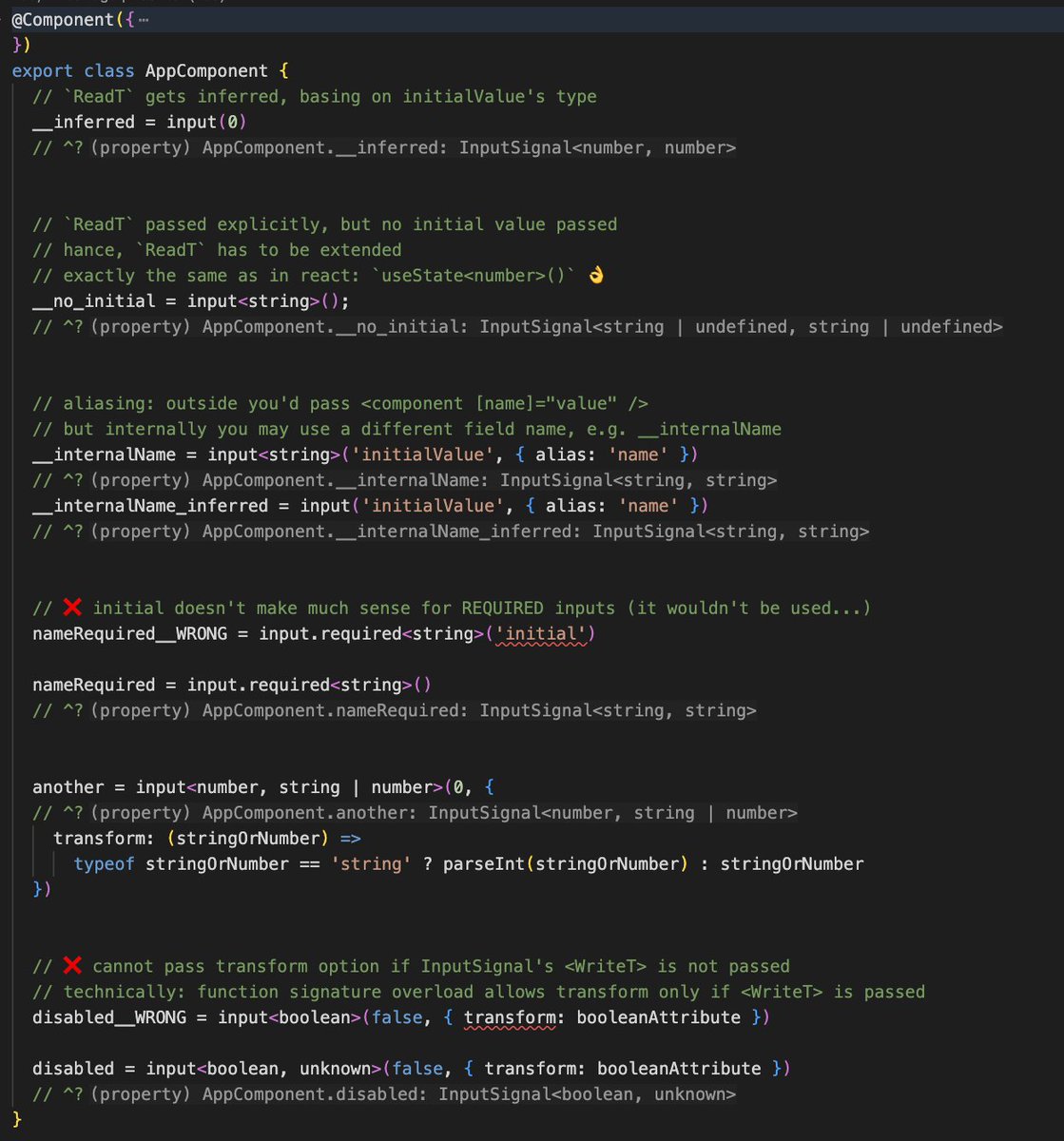
Task: Click "another = input<number, string | number>" line
Action: (263, 787)
